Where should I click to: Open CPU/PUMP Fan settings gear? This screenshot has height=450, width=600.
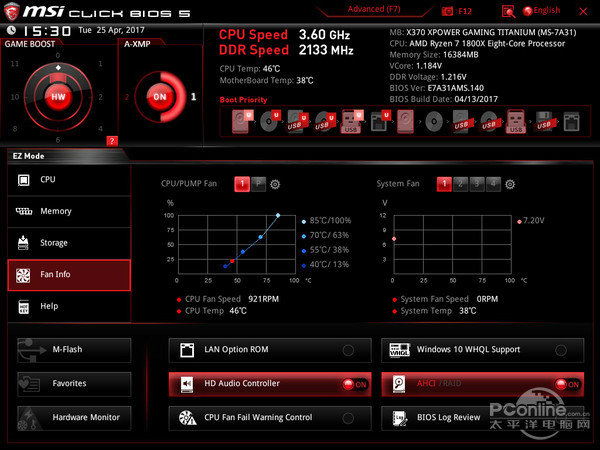point(275,184)
